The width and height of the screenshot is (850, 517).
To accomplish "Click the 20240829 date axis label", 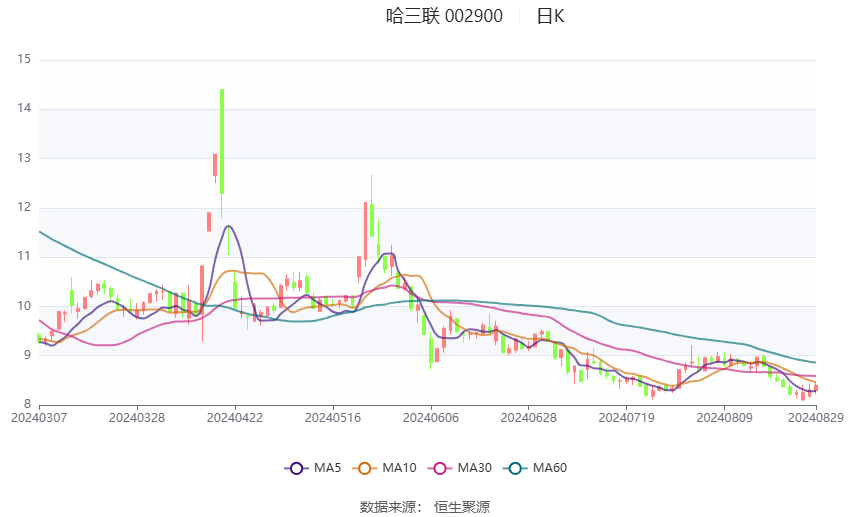I will [816, 418].
